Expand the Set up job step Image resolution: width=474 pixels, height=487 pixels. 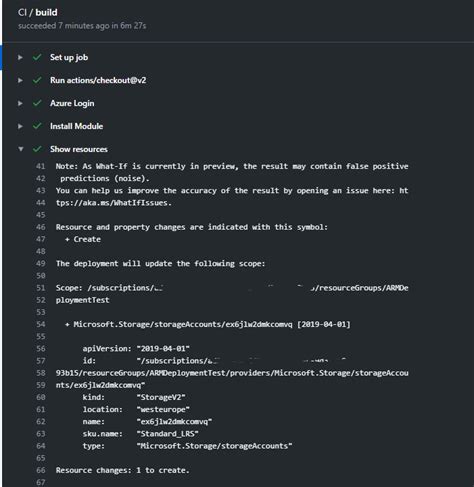[20, 57]
